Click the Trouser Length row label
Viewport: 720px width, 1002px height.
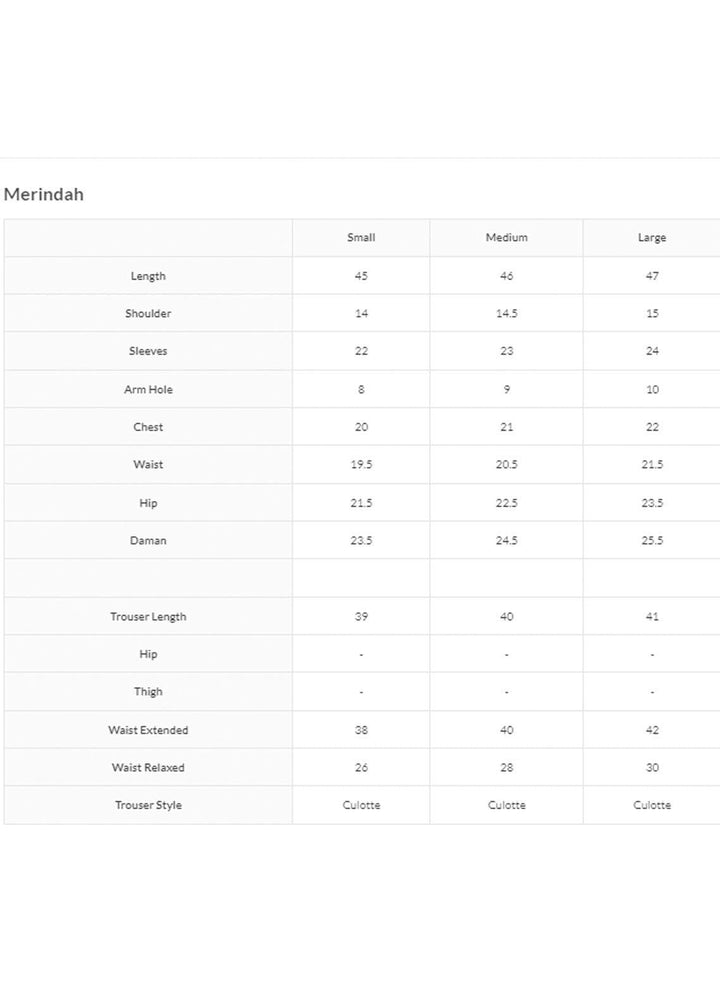[x=148, y=617]
